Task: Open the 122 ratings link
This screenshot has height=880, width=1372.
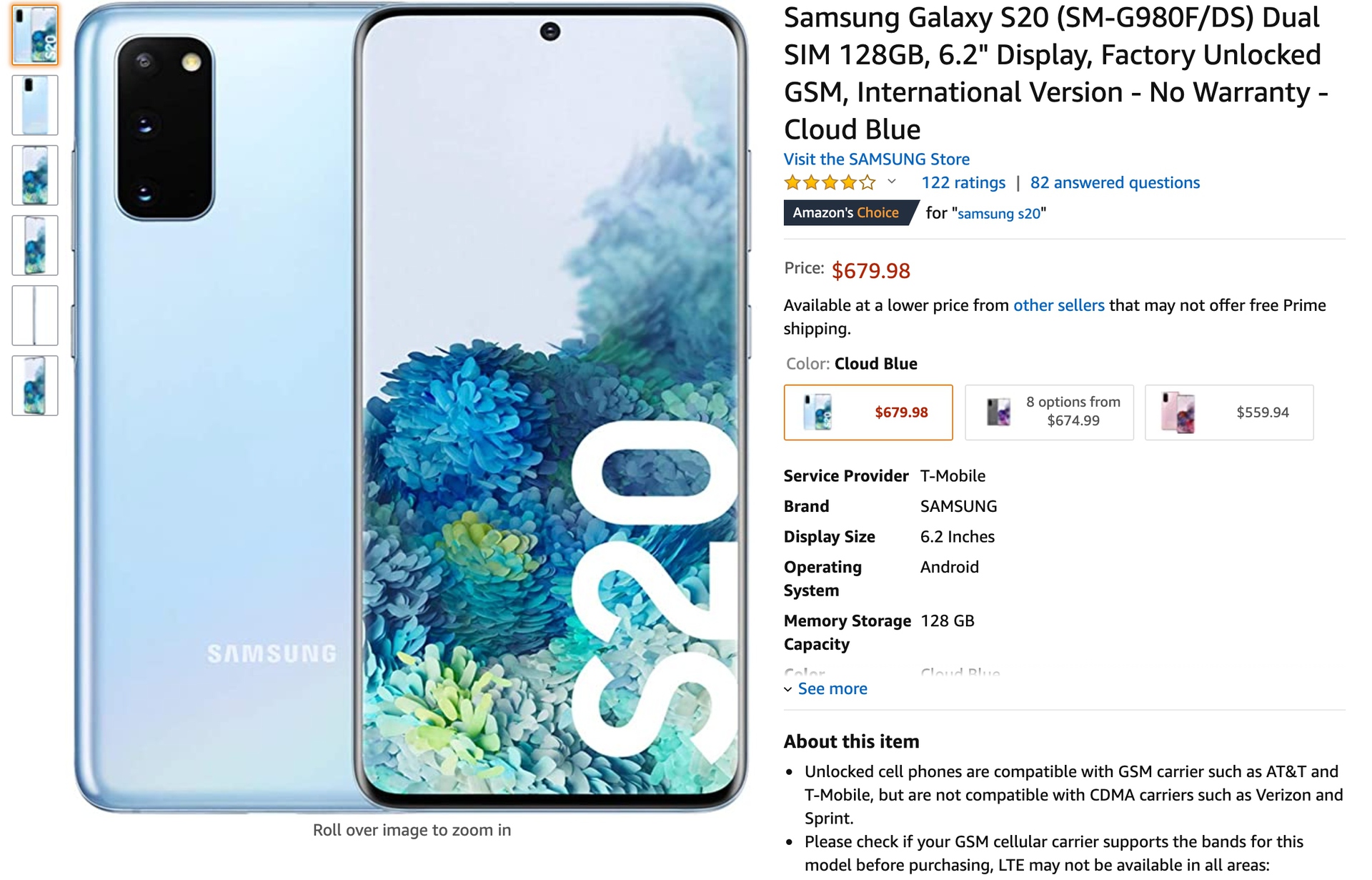Action: tap(963, 182)
